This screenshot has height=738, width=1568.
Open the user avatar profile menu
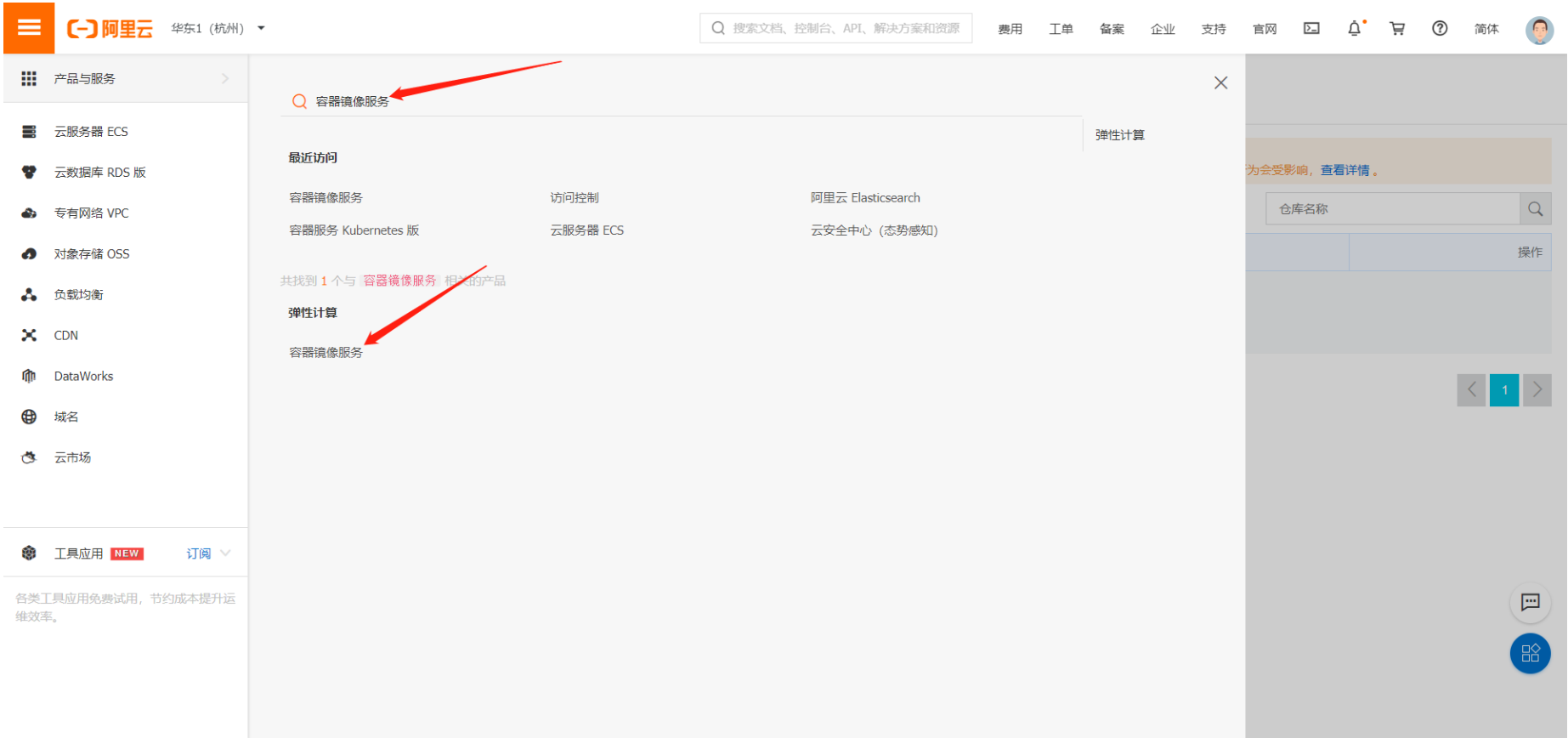(x=1539, y=31)
